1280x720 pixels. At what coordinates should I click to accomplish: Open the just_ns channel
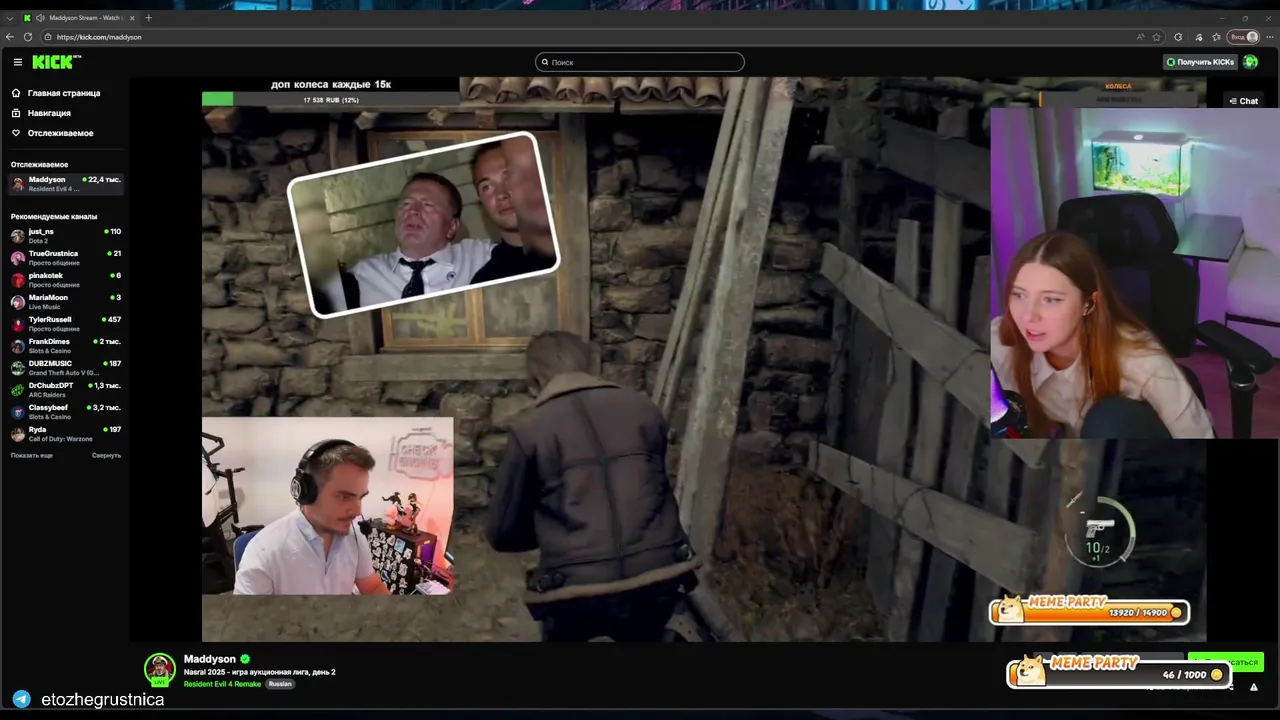(x=66, y=236)
